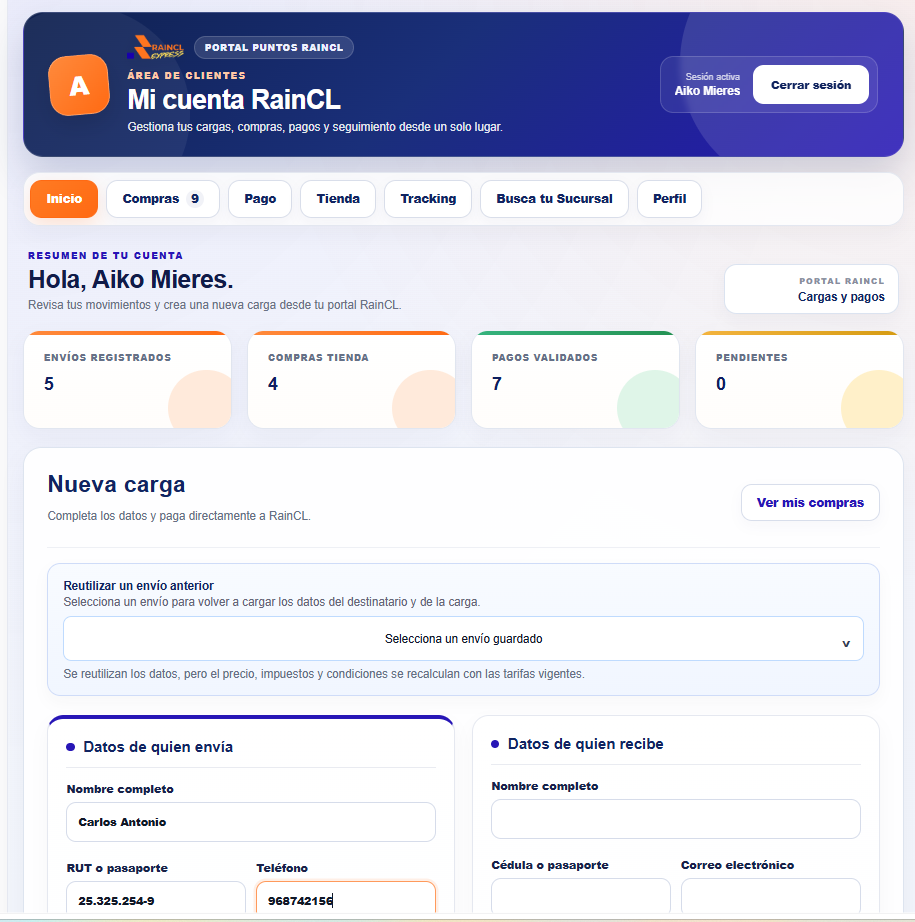Click the Correo electrónico input field
The height and width of the screenshot is (922, 915).
[770, 897]
